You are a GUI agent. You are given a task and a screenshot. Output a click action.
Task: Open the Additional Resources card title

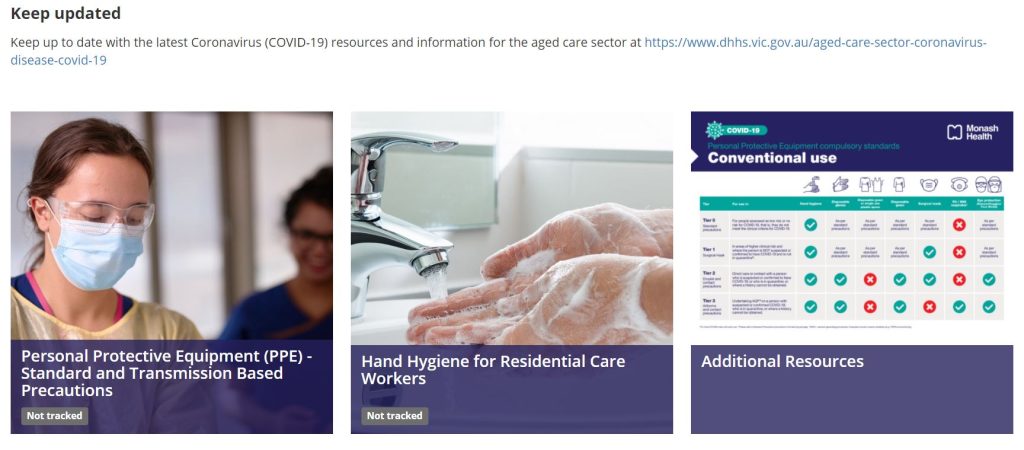pyautogui.click(x=782, y=361)
